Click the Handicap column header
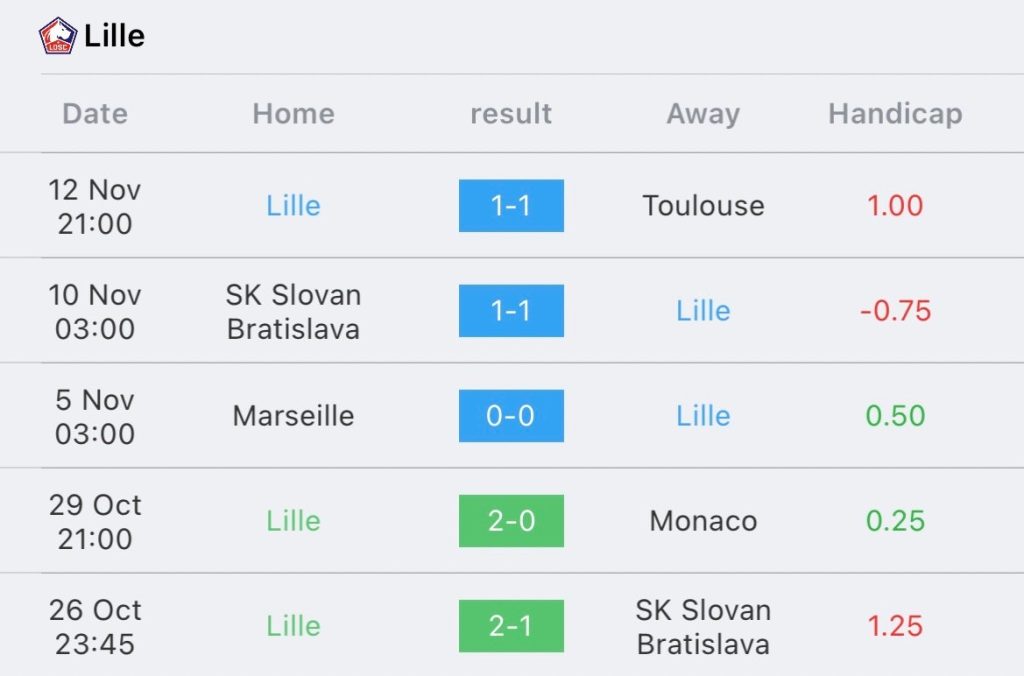 [895, 114]
